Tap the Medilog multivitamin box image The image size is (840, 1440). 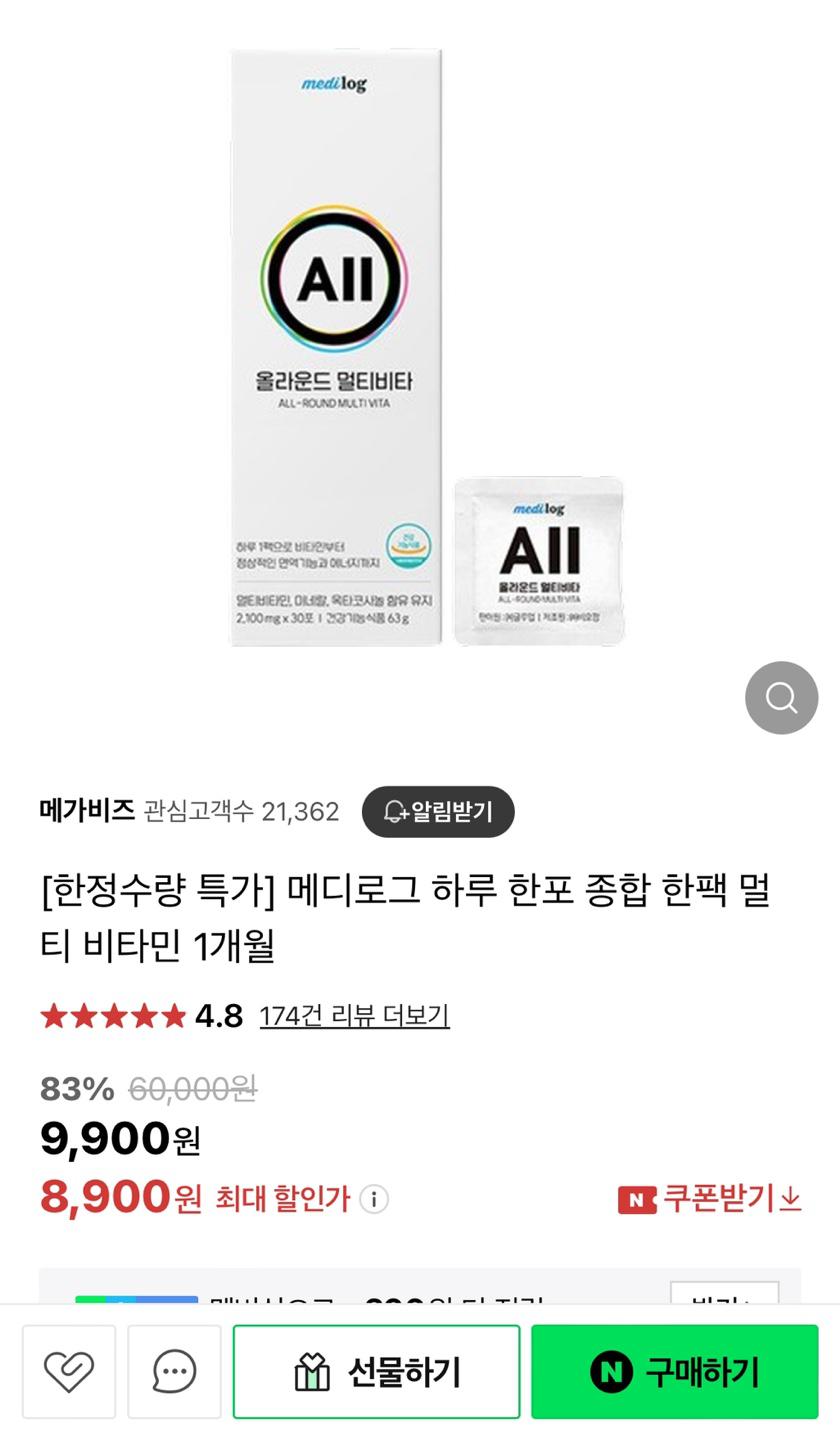[336, 347]
